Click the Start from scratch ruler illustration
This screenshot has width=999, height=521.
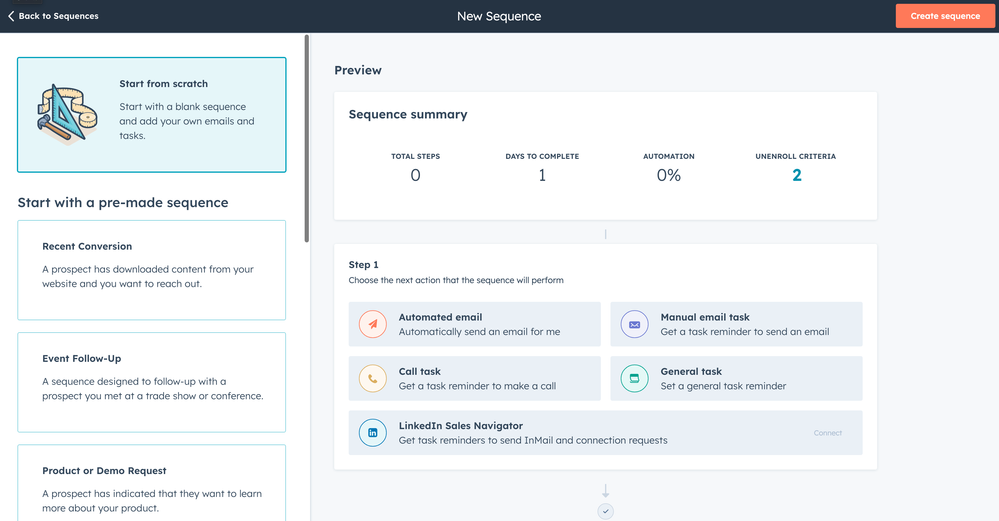[64, 114]
